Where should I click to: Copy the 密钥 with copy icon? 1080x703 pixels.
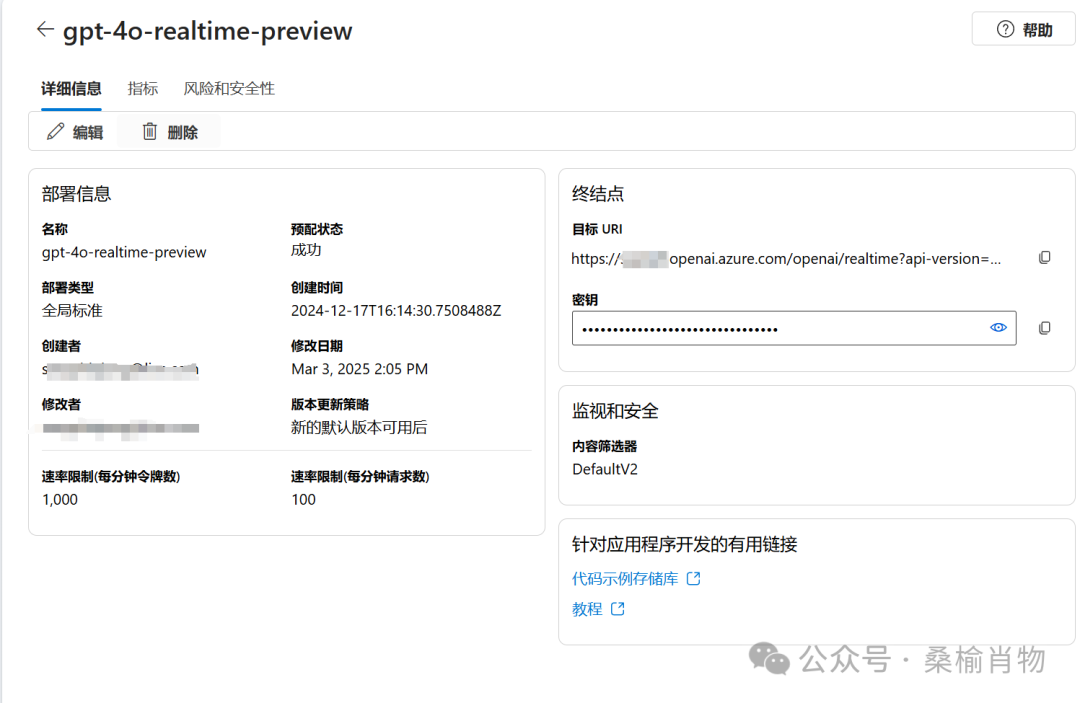pos(1044,328)
